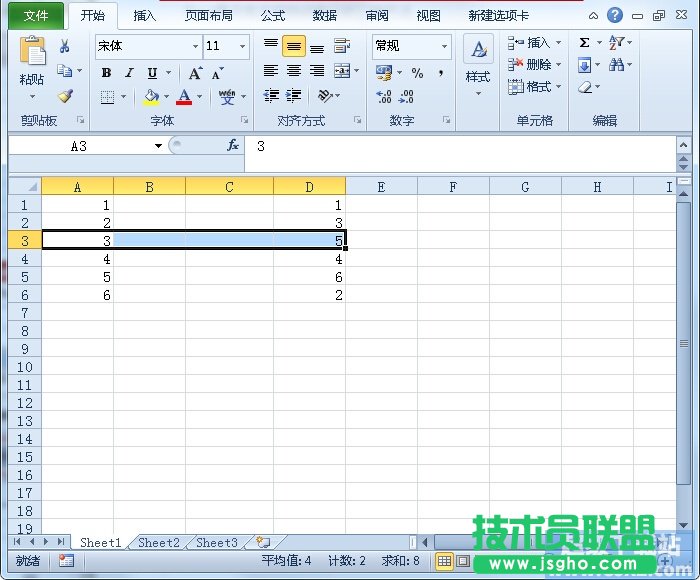Click the text orientation icon
This screenshot has height=580, width=700.
point(325,96)
